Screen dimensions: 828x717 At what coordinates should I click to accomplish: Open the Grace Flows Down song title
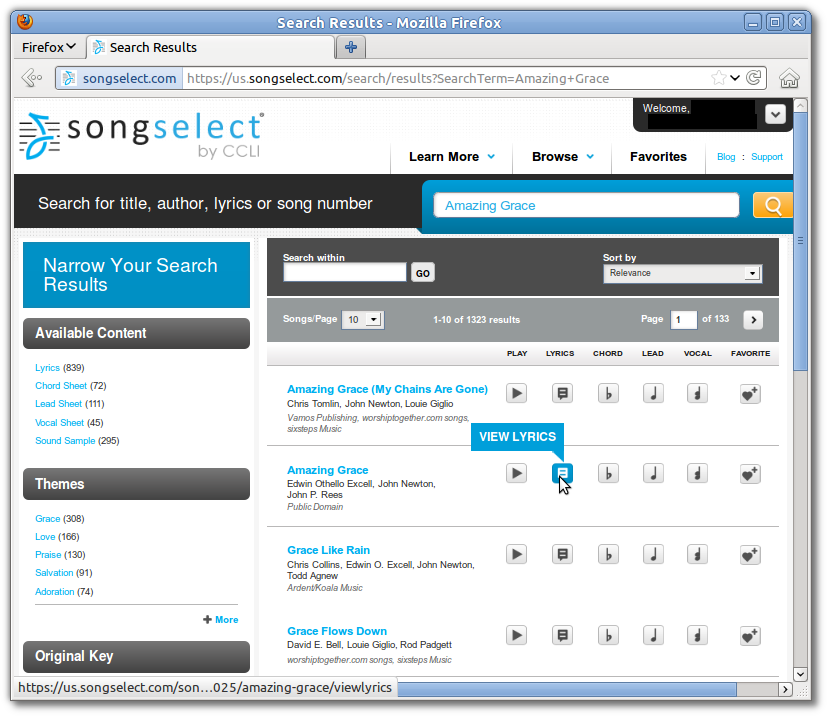(337, 631)
